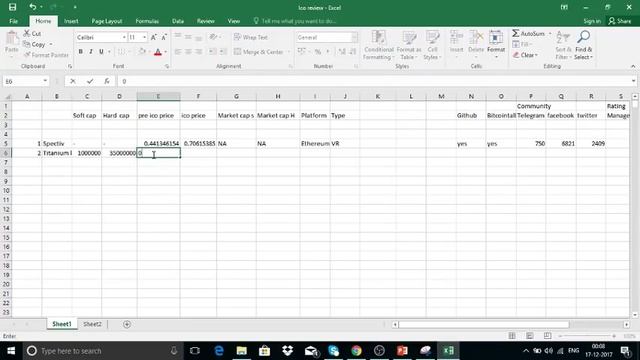Image resolution: width=640 pixels, height=360 pixels.
Task: Switch to the Data tab
Action: click(178, 21)
